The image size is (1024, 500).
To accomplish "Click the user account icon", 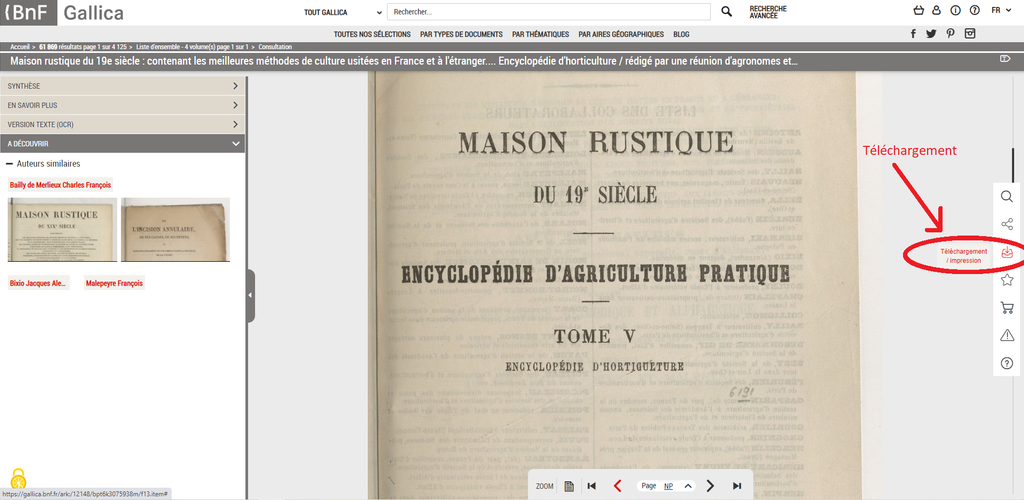I will pyautogui.click(x=936, y=11).
